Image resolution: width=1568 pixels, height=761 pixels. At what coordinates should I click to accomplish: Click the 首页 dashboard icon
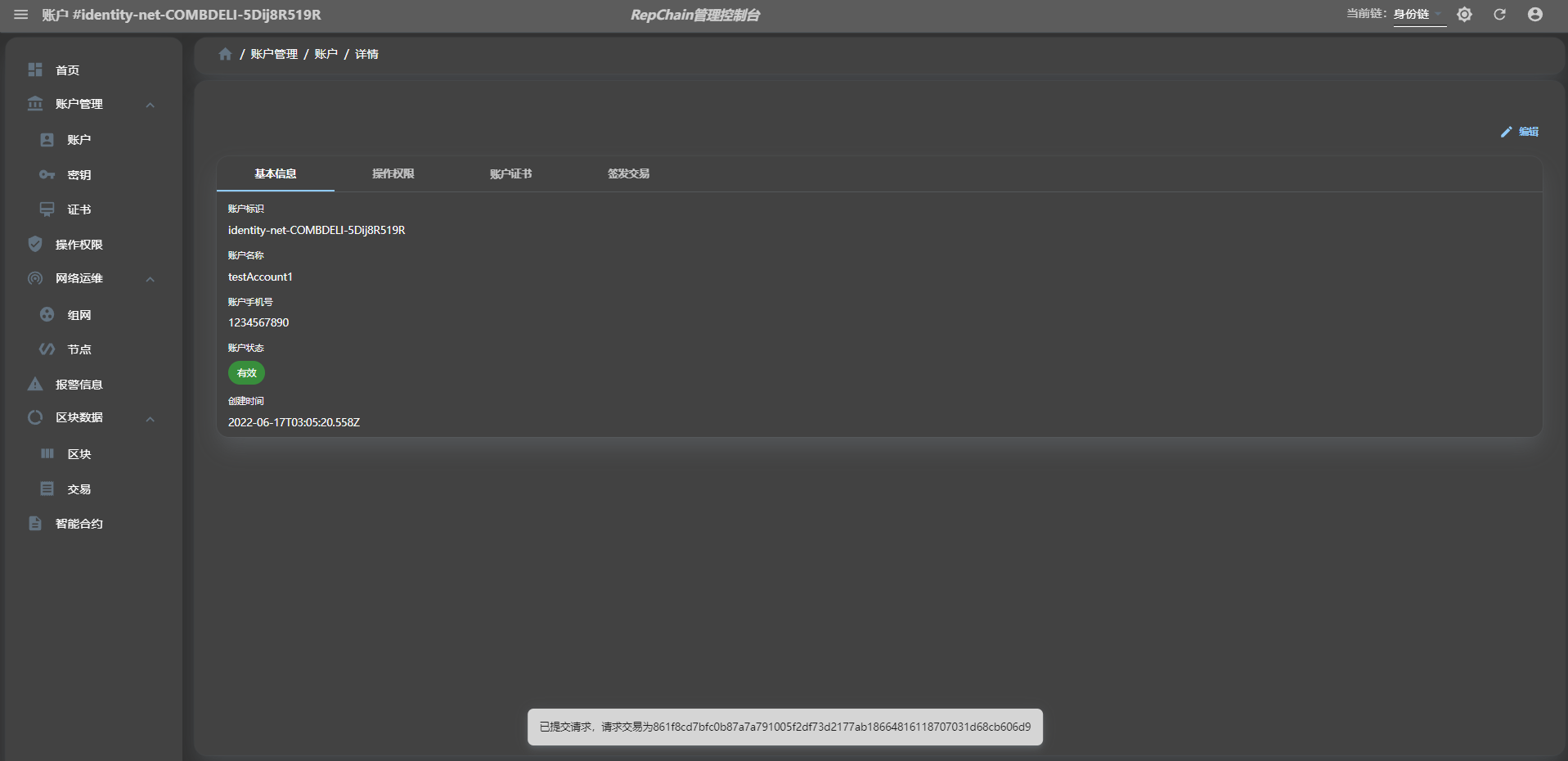pyautogui.click(x=35, y=70)
